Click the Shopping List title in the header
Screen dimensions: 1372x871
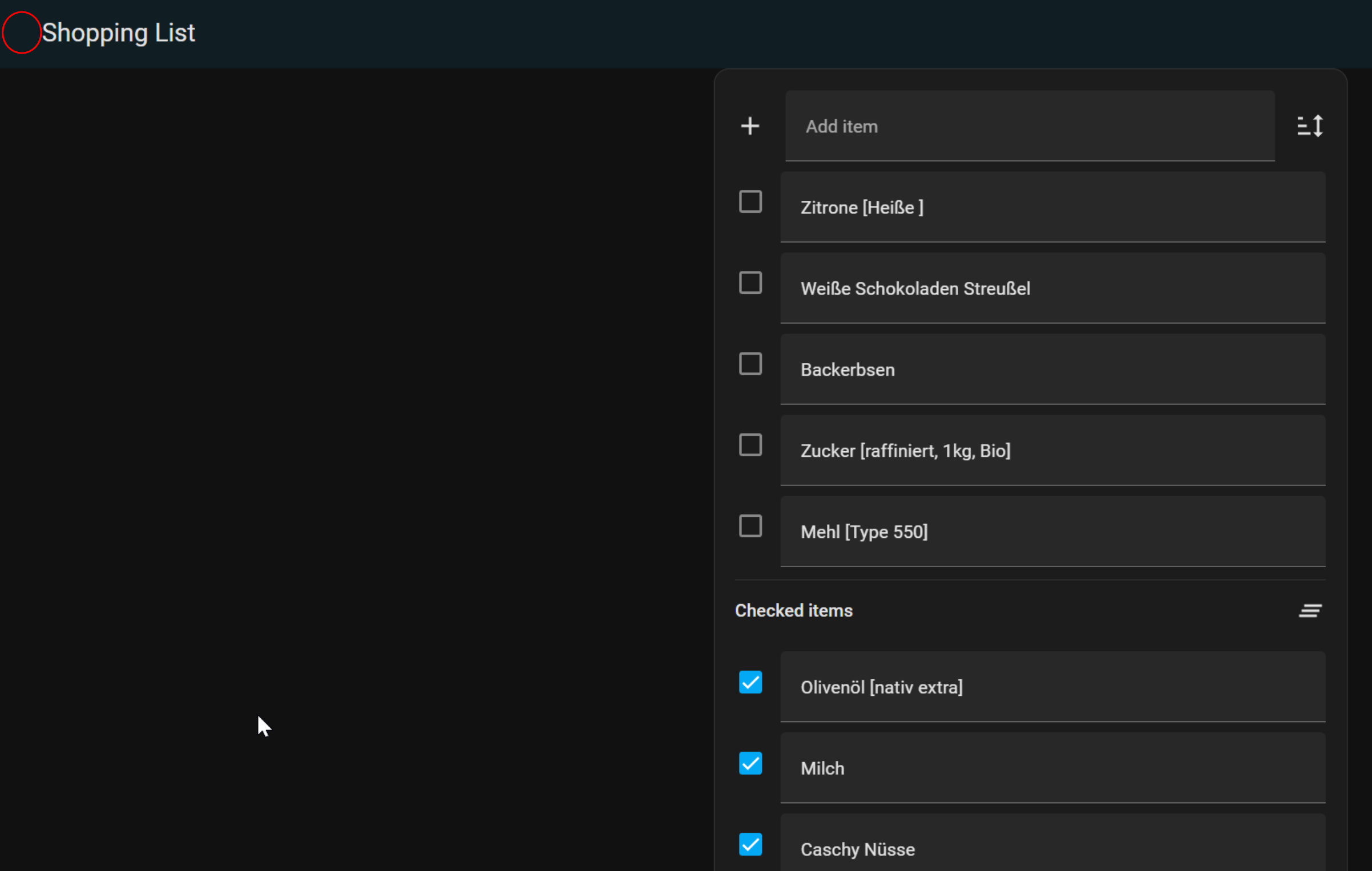point(118,33)
